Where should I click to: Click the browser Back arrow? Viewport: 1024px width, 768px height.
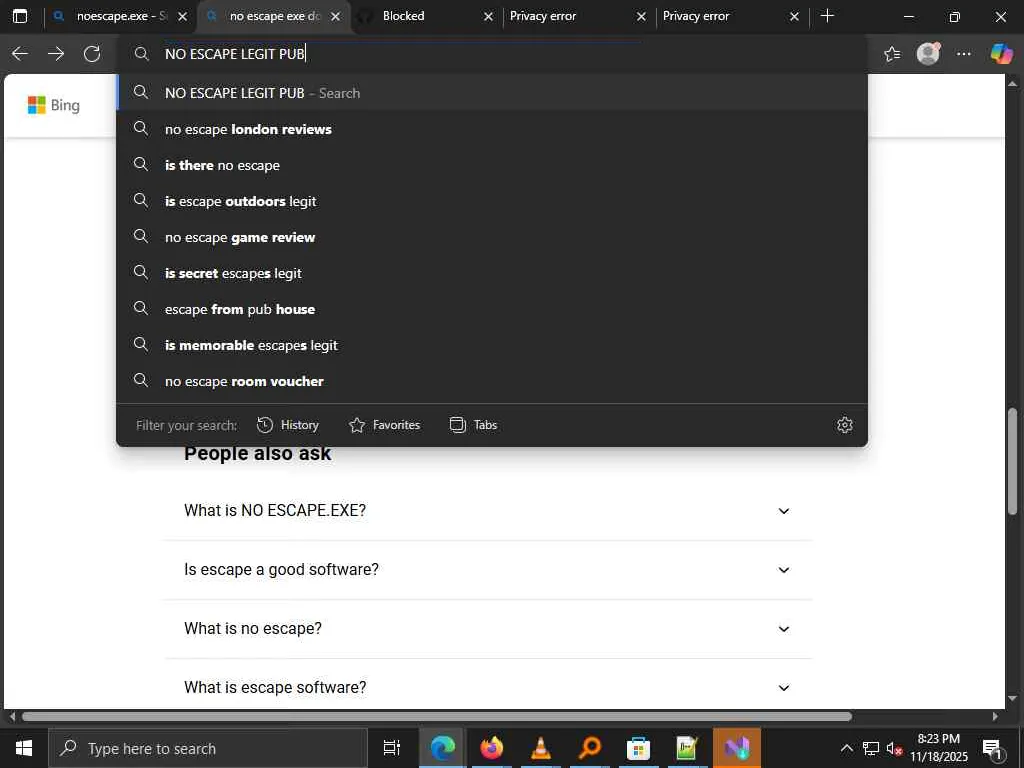pos(20,54)
